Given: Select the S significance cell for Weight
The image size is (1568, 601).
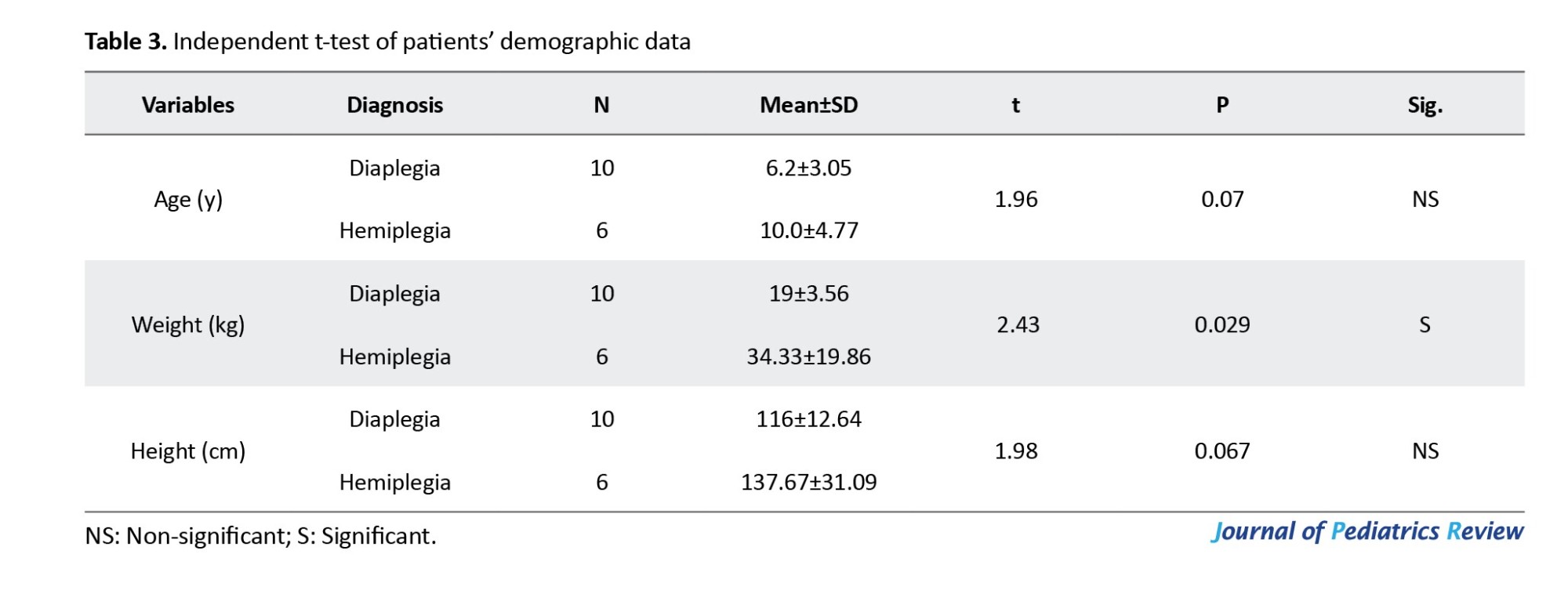Looking at the screenshot, I should click(1425, 325).
